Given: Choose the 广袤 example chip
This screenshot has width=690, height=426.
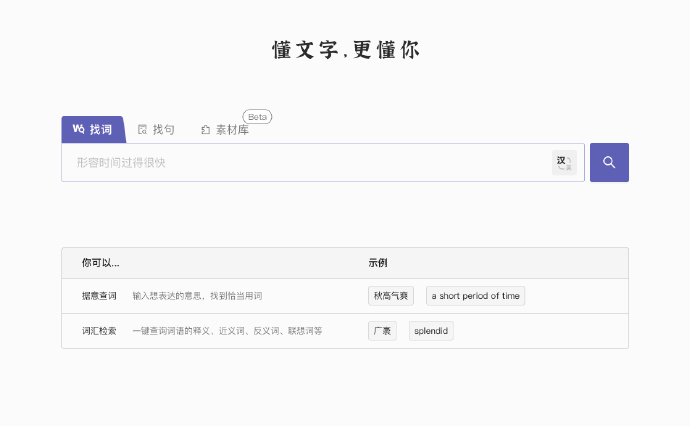Looking at the screenshot, I should click(x=382, y=331).
